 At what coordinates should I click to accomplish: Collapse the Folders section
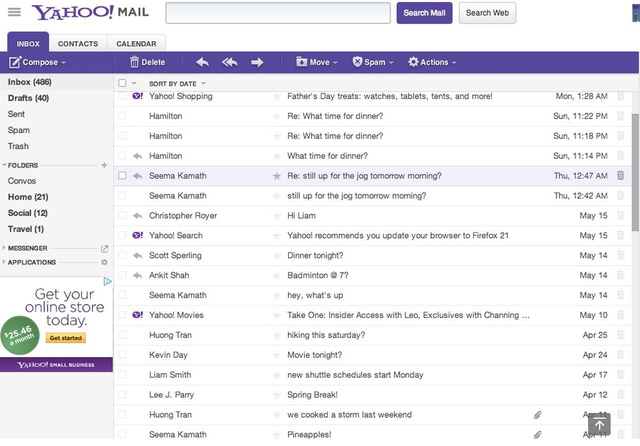click(4, 165)
